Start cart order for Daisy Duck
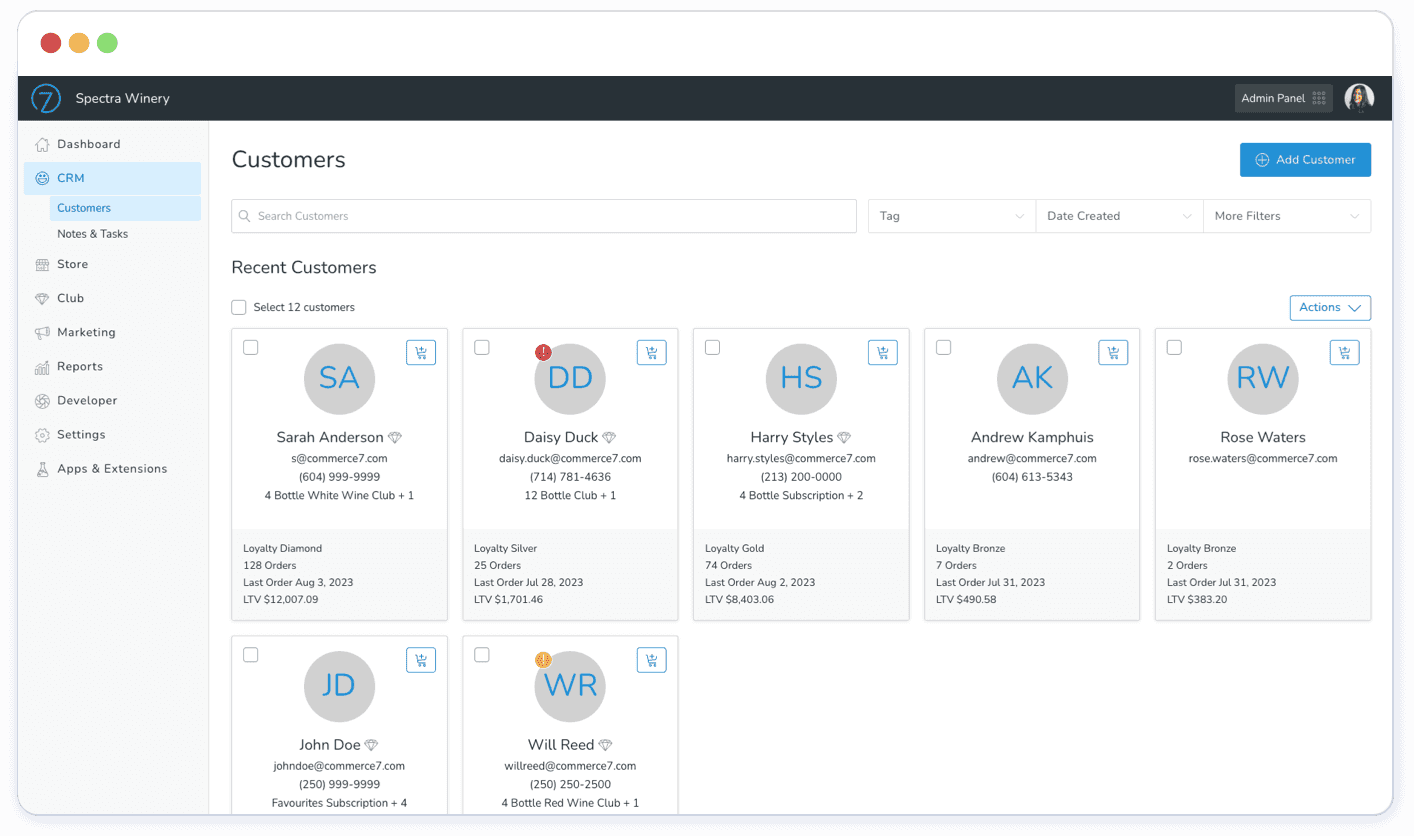The height and width of the screenshot is (836, 1414). point(652,352)
